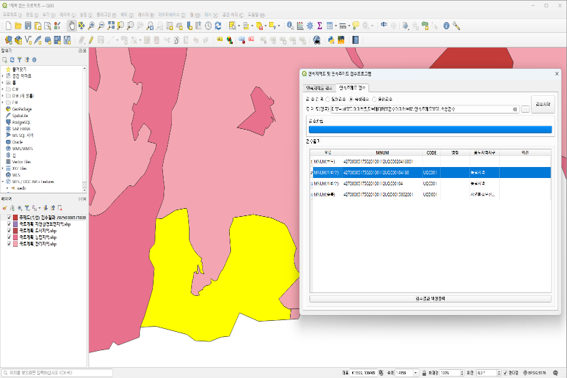Select the Identify Features info tool

290,26
